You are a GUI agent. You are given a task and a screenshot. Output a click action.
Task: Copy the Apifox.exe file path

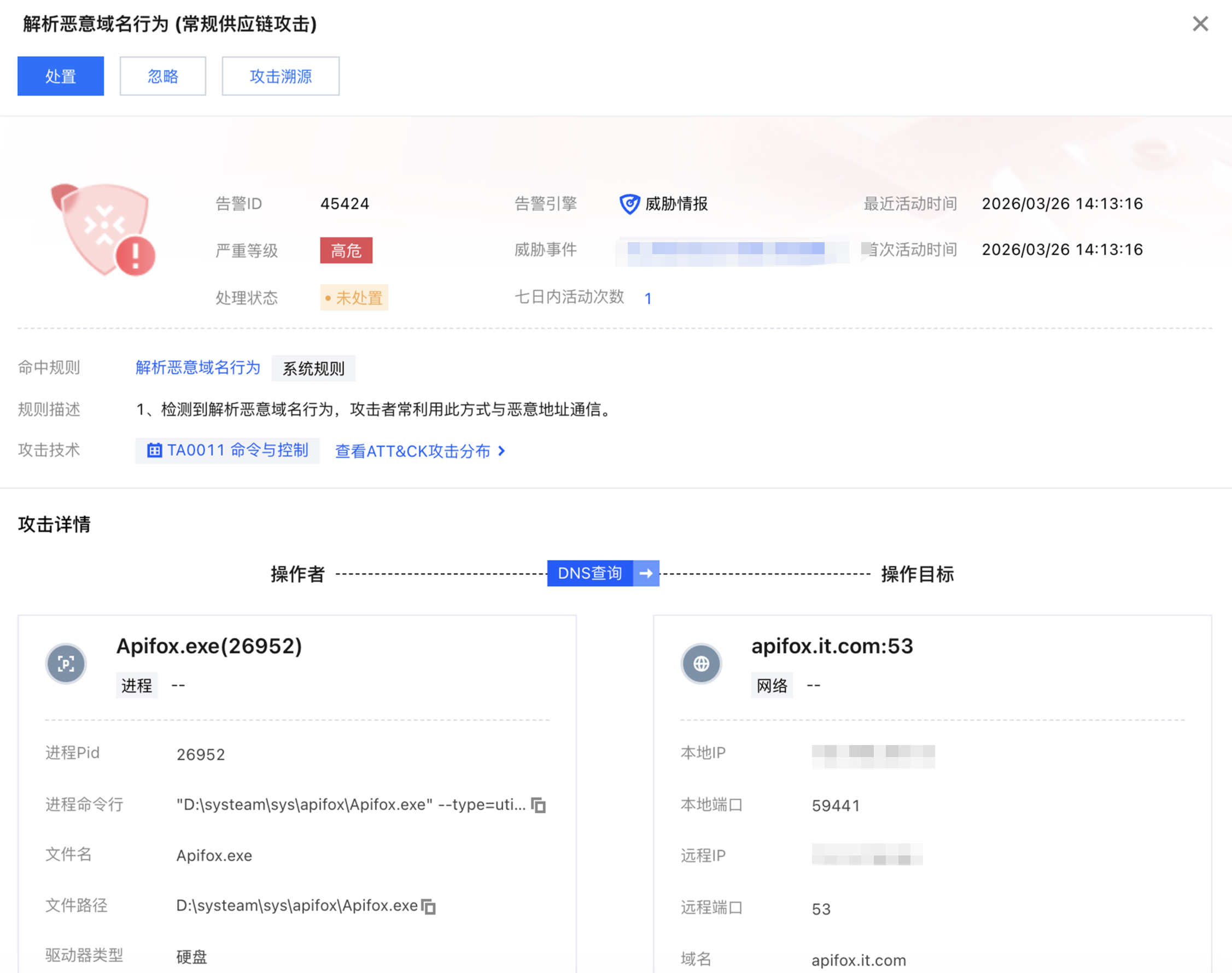click(429, 906)
